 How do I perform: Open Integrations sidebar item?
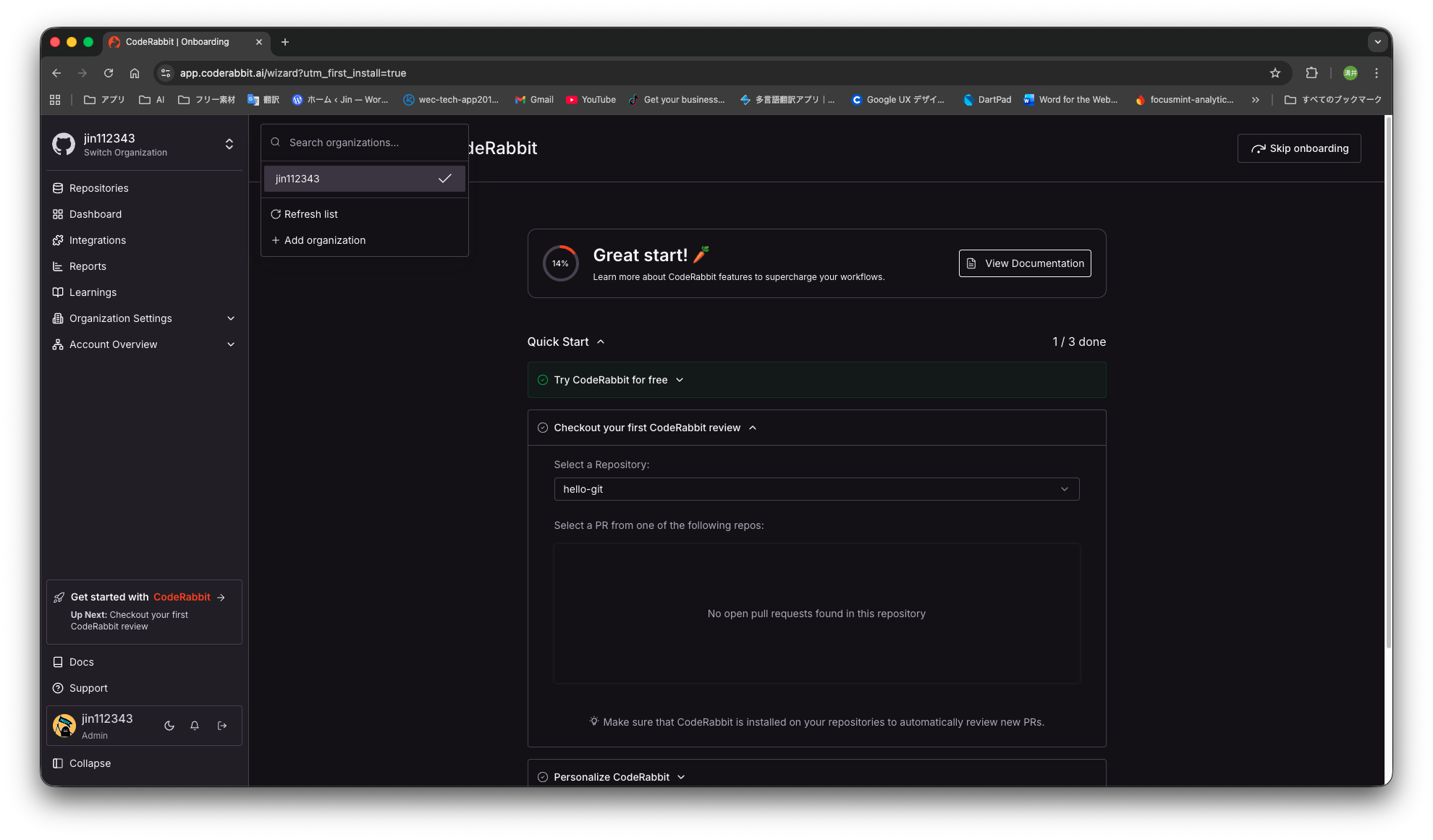[98, 240]
